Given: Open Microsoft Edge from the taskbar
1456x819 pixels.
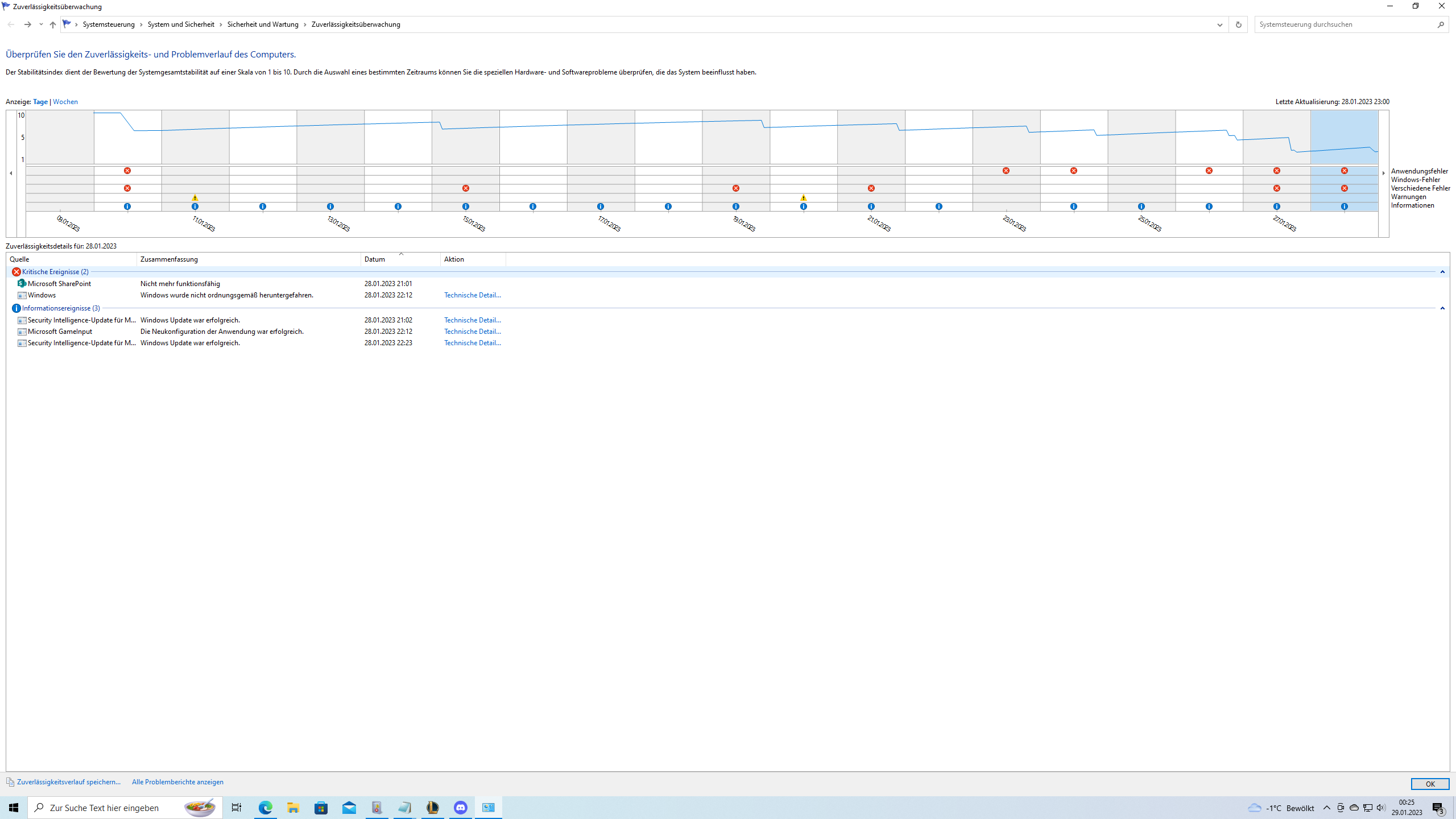Looking at the screenshot, I should (266, 808).
